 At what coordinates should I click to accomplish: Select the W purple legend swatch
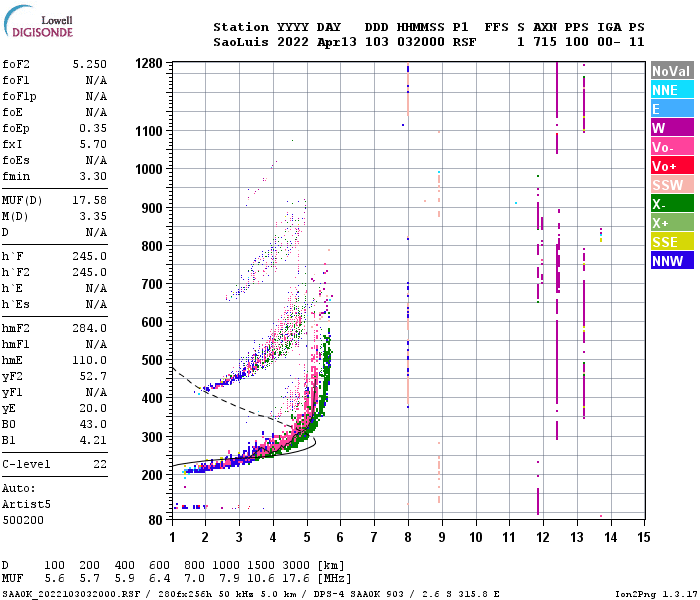(x=672, y=128)
